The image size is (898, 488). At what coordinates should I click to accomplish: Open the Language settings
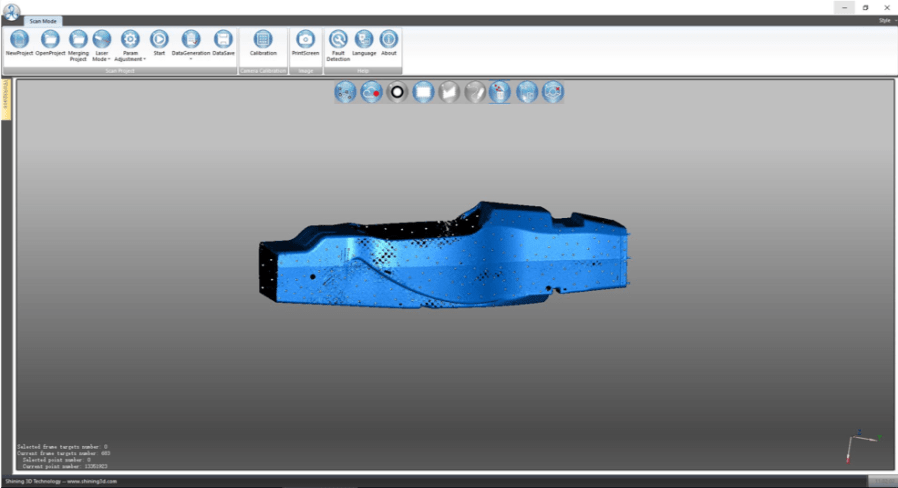click(364, 40)
